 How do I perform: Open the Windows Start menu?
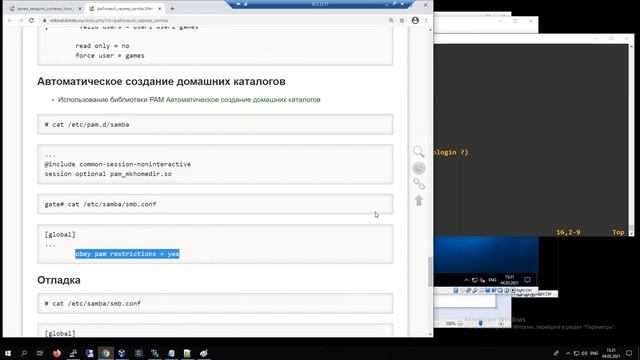8,353
